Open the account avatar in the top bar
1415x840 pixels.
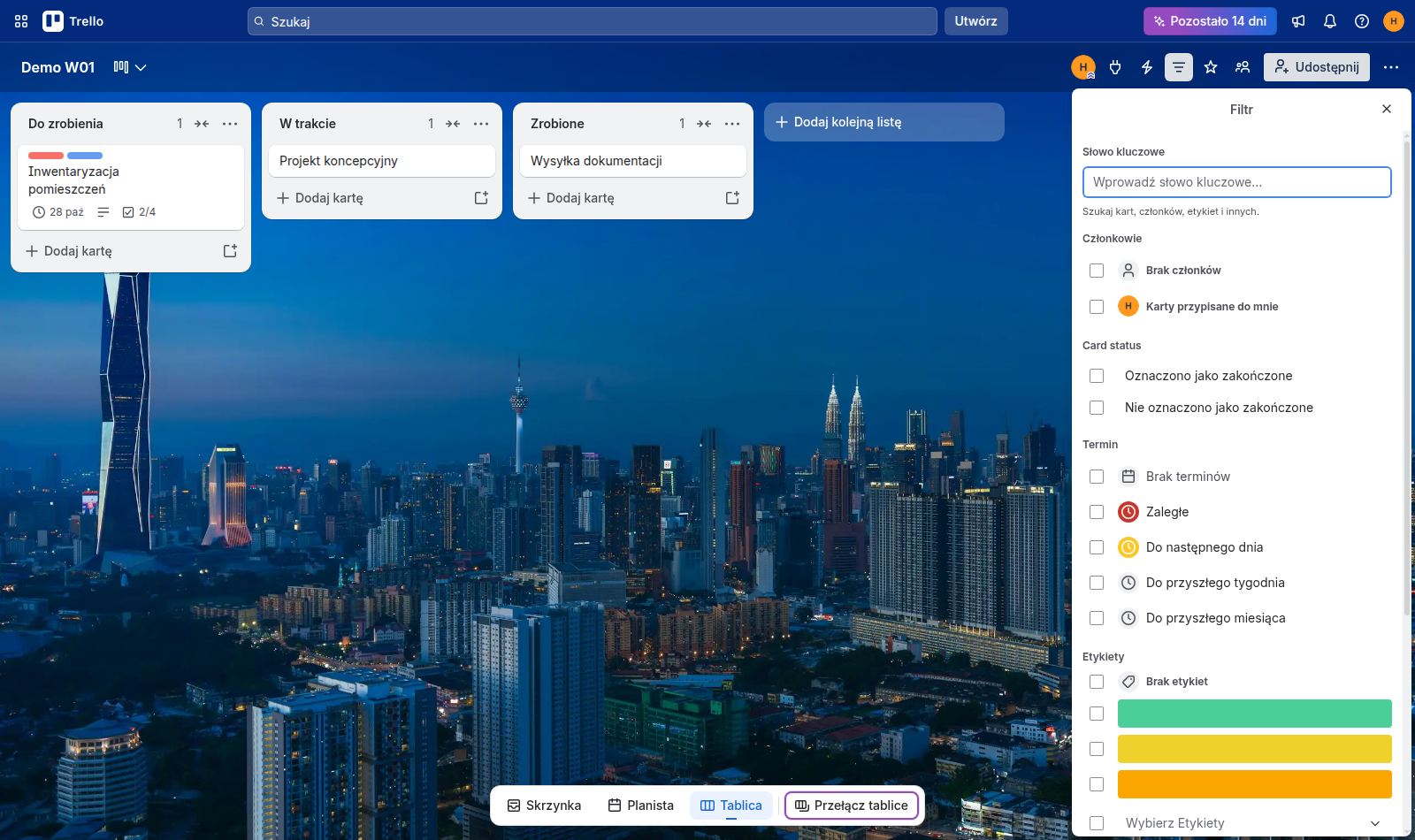tap(1394, 21)
